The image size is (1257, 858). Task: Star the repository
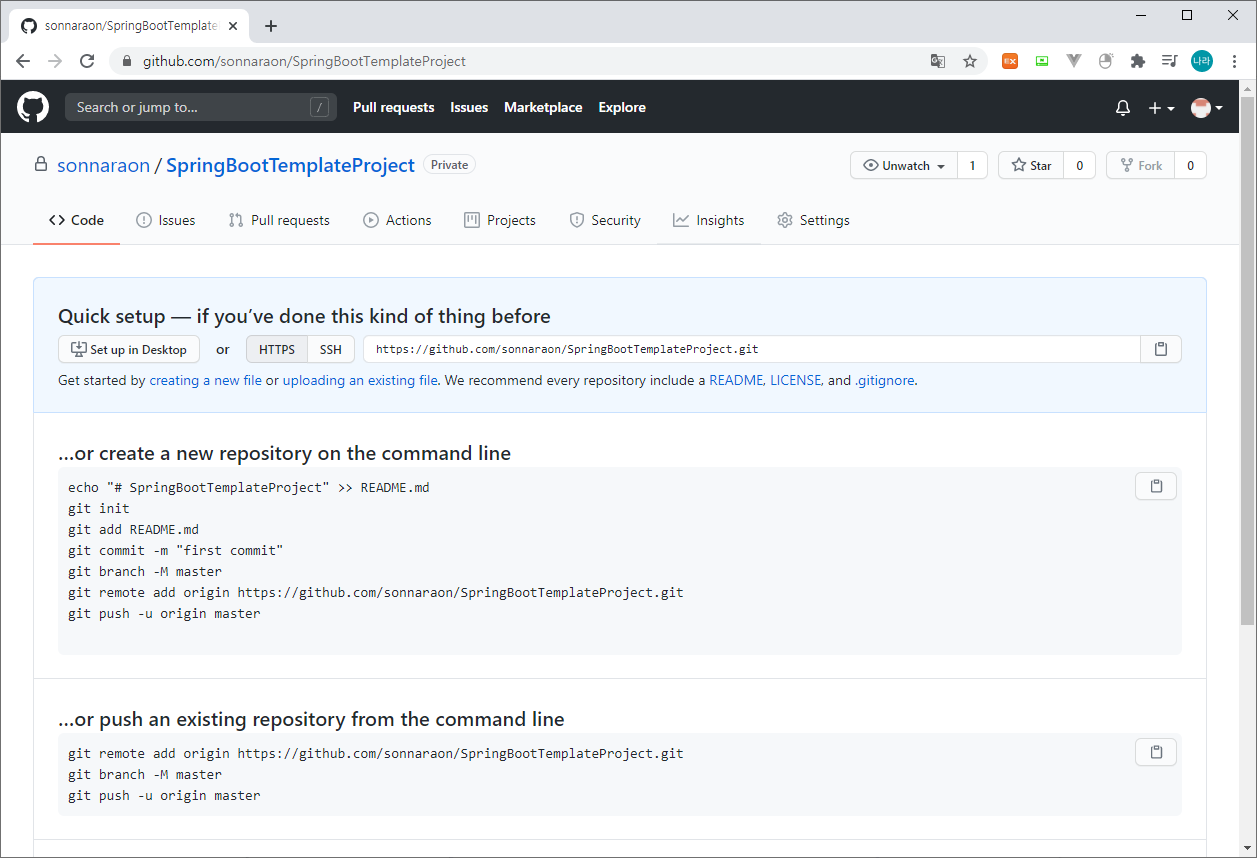pyautogui.click(x=1031, y=165)
